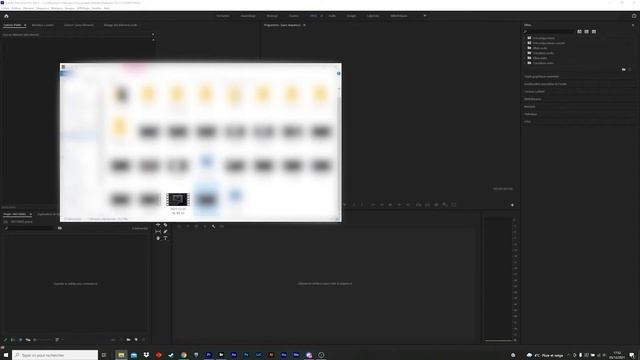The height and width of the screenshot is (360, 640).
Task: Toggle Linked Selection in timeline
Action: point(196,227)
